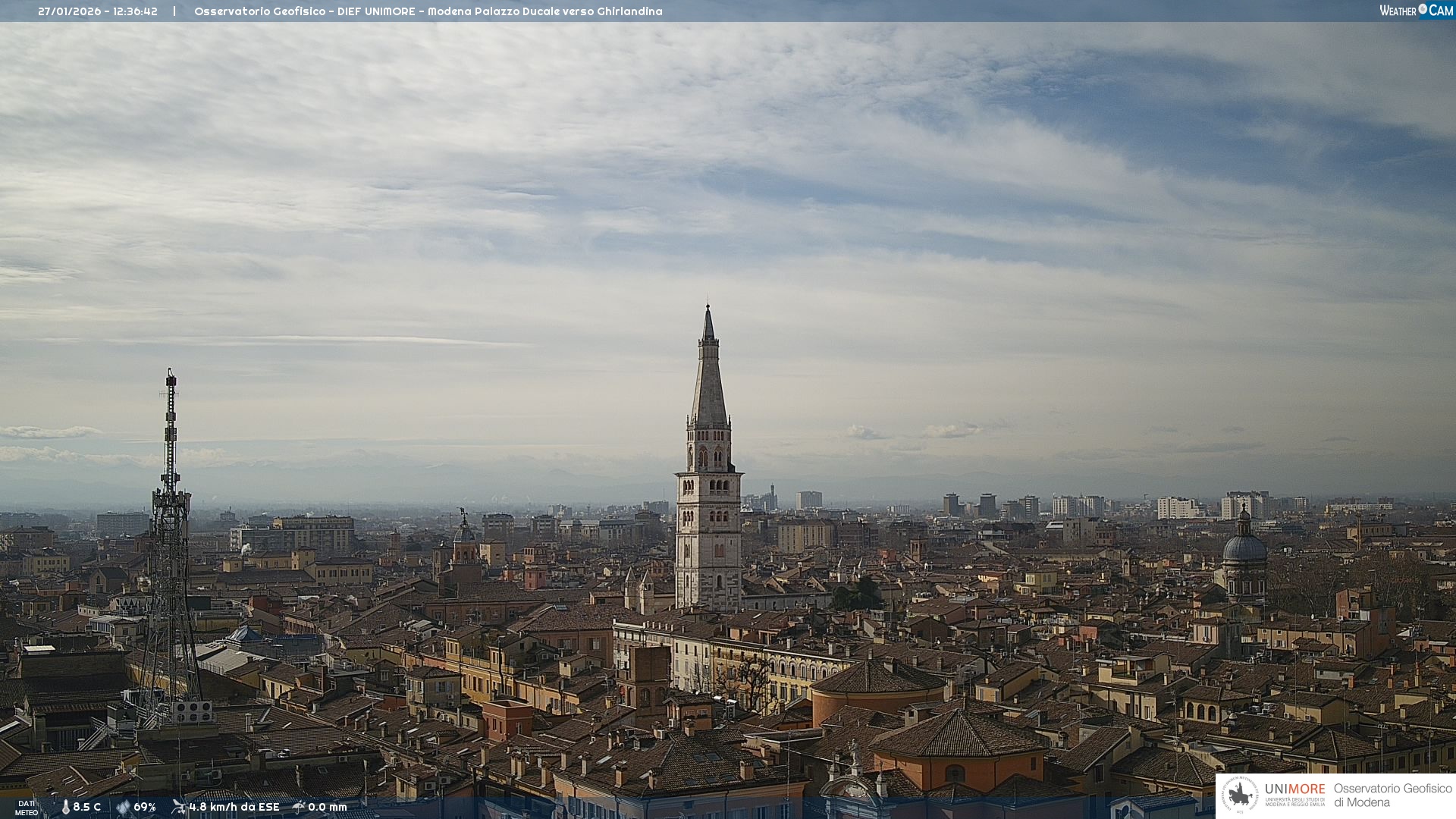This screenshot has width=1456, height=819.
Task: Click the camera lens in WeatherCam logo
Action: tap(1423, 9)
